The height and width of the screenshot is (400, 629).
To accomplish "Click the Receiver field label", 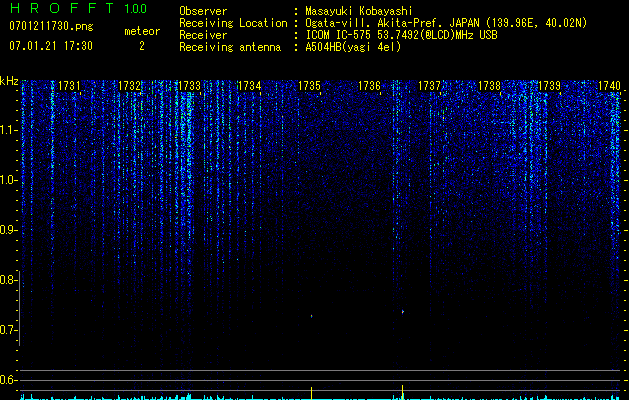I will pos(203,35).
